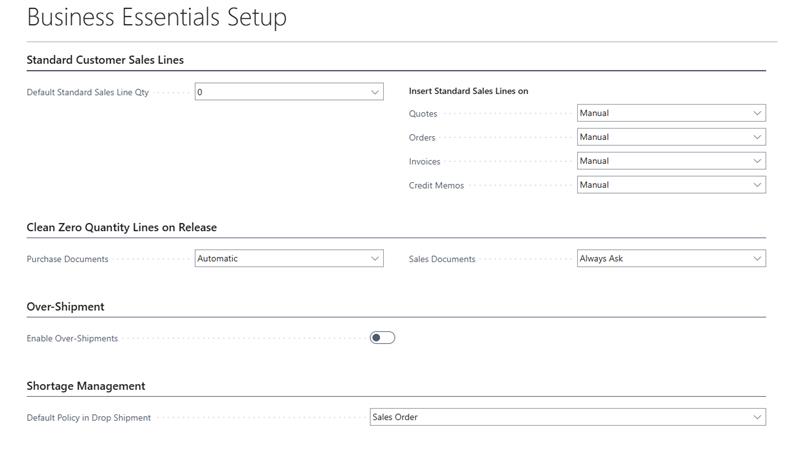
Task: Collapse the Standard Customer Sales Lines section
Action: pyautogui.click(x=105, y=60)
